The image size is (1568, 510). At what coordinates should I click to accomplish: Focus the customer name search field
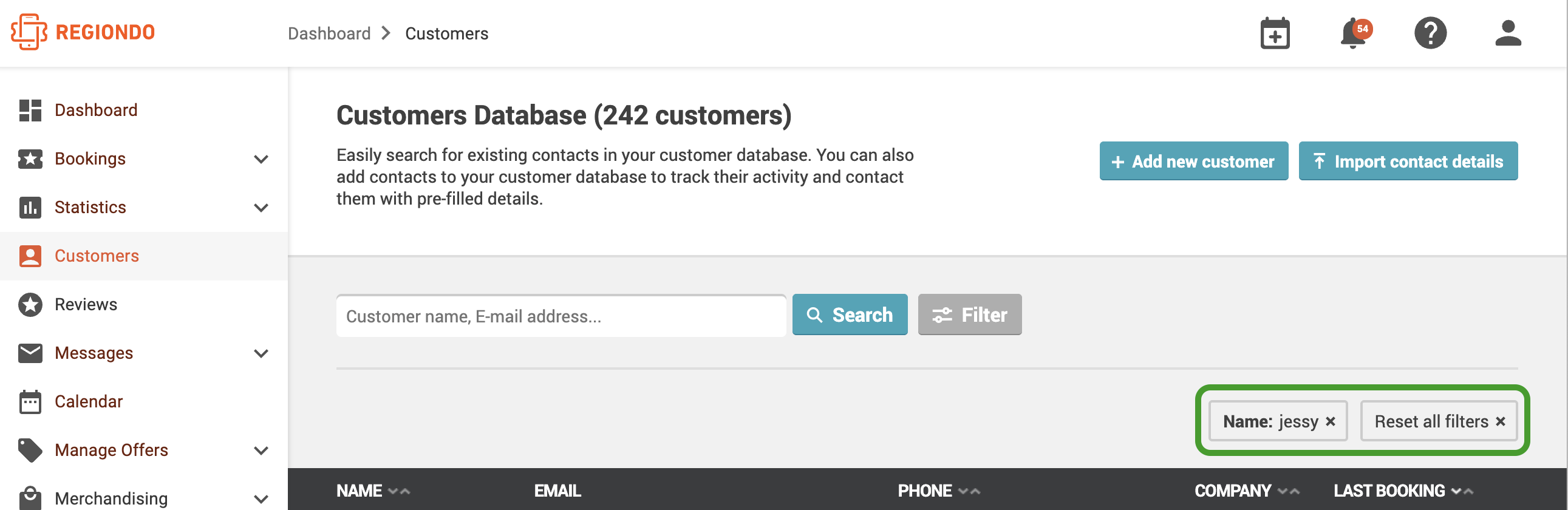click(x=561, y=316)
